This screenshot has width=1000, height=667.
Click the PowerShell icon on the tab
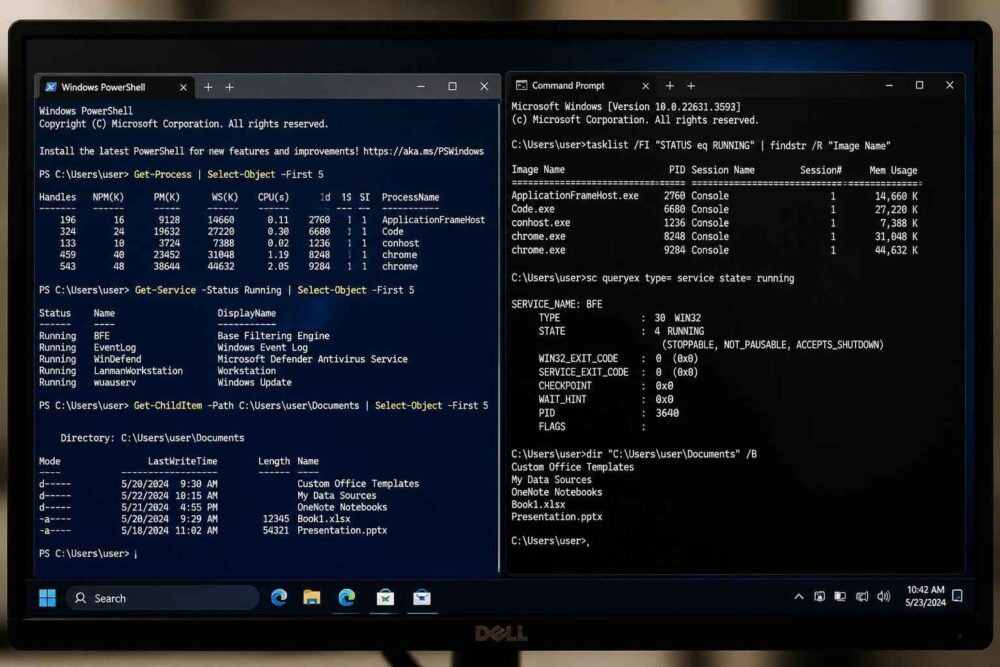pyautogui.click(x=50, y=87)
